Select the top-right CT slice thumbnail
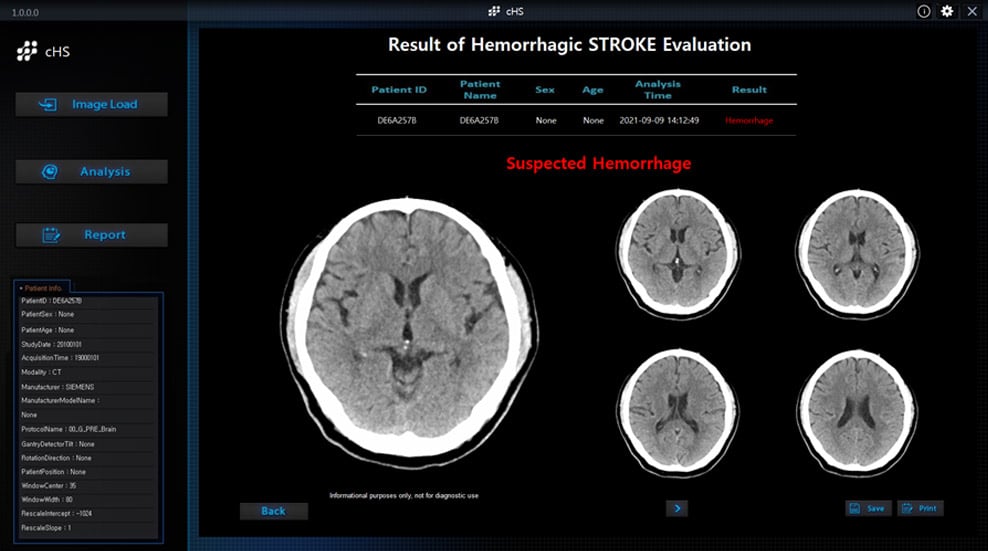 click(x=857, y=245)
